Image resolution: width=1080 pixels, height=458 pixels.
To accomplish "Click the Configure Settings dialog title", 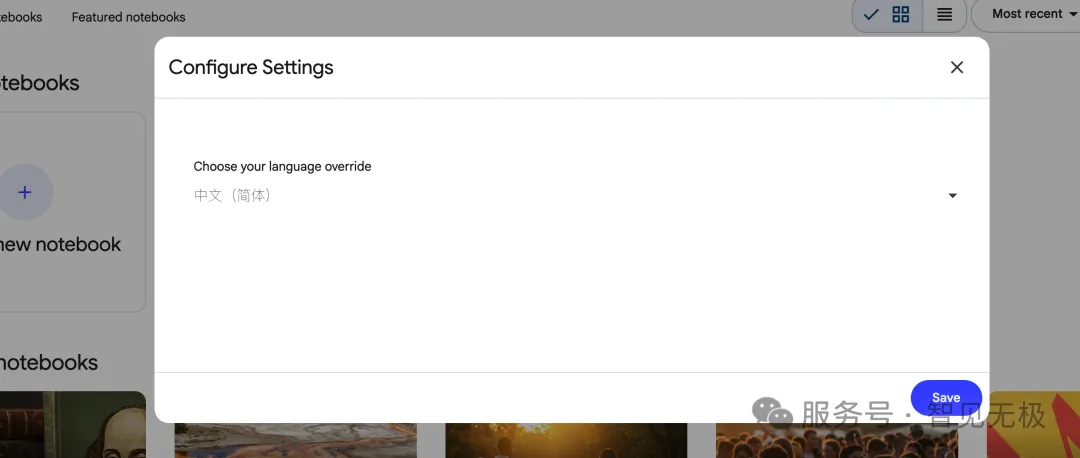I will [251, 67].
